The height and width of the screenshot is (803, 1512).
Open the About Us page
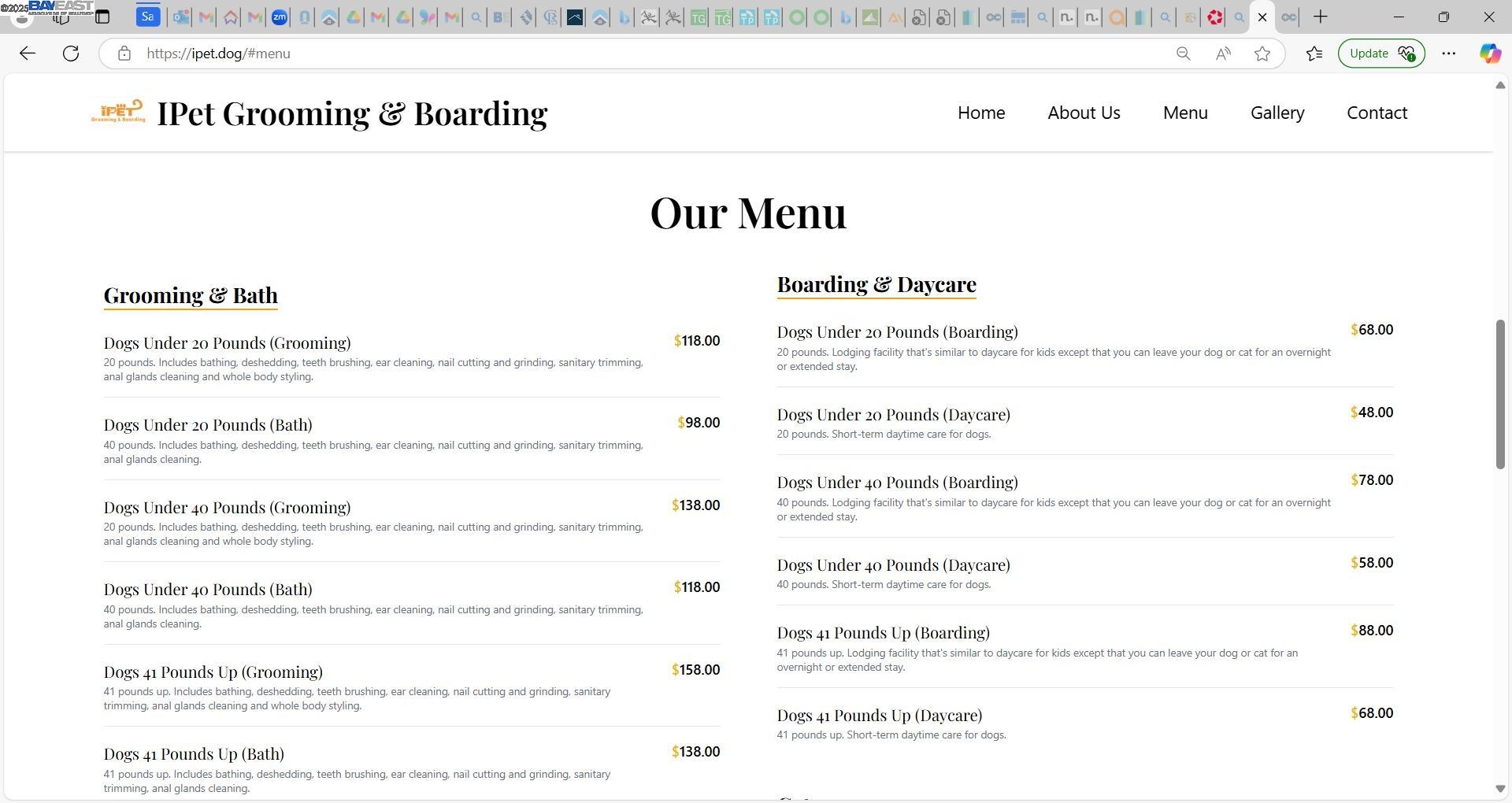[1084, 113]
